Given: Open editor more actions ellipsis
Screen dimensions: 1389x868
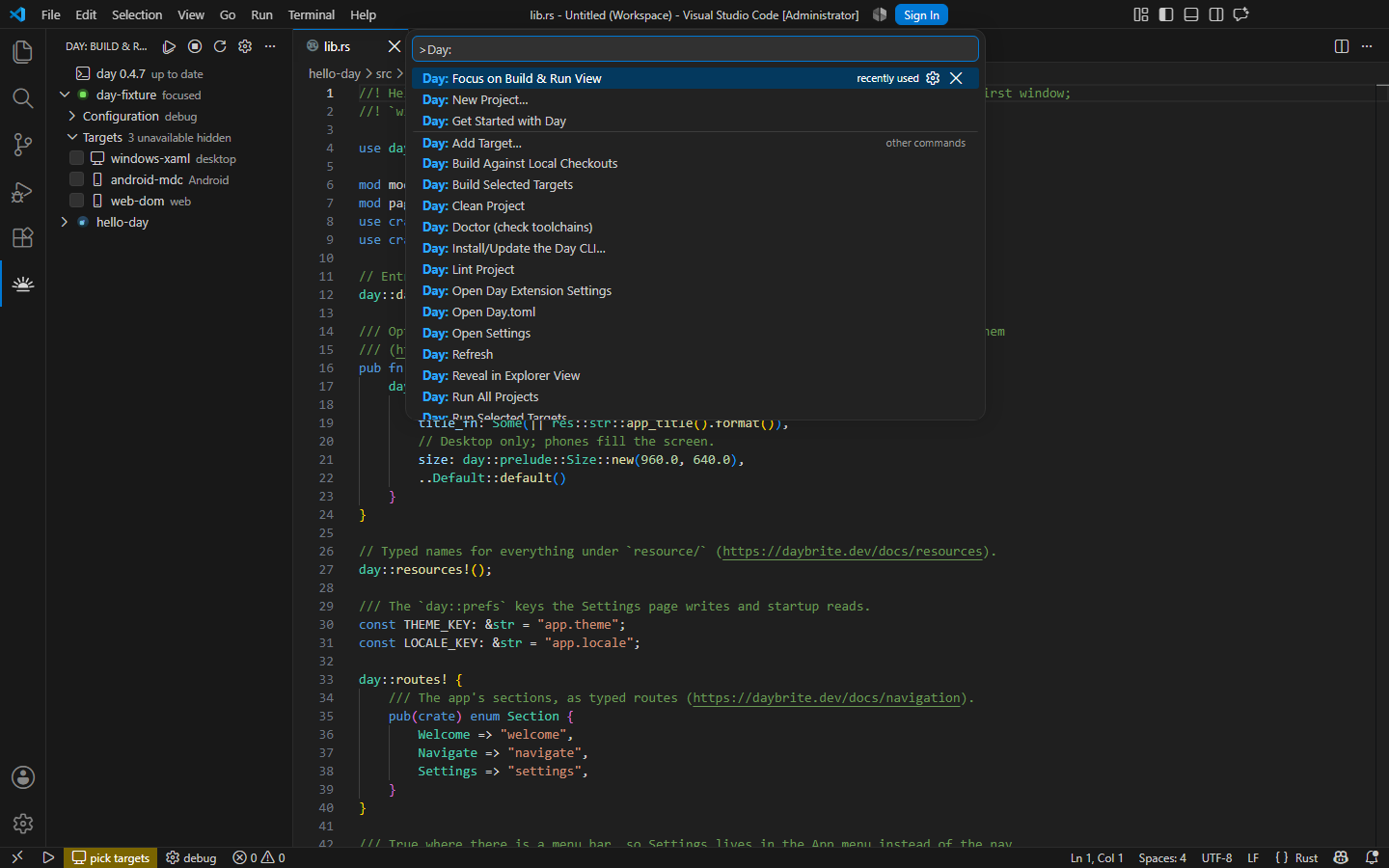Looking at the screenshot, I should coord(1367,46).
